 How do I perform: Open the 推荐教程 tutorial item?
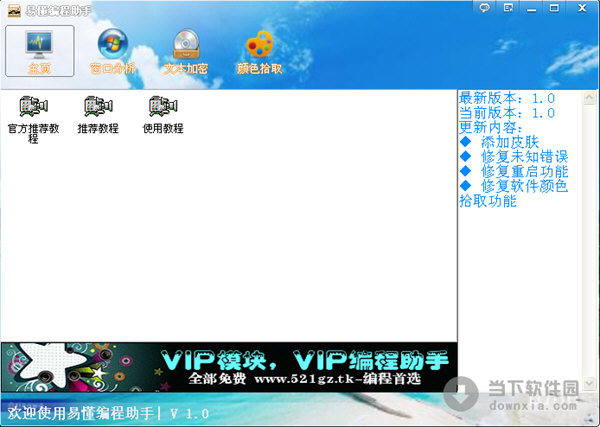coord(98,115)
